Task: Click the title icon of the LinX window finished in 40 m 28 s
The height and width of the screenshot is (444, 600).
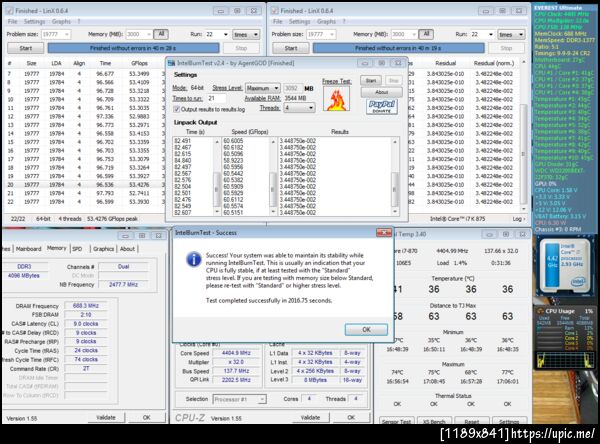Action: tap(9, 11)
